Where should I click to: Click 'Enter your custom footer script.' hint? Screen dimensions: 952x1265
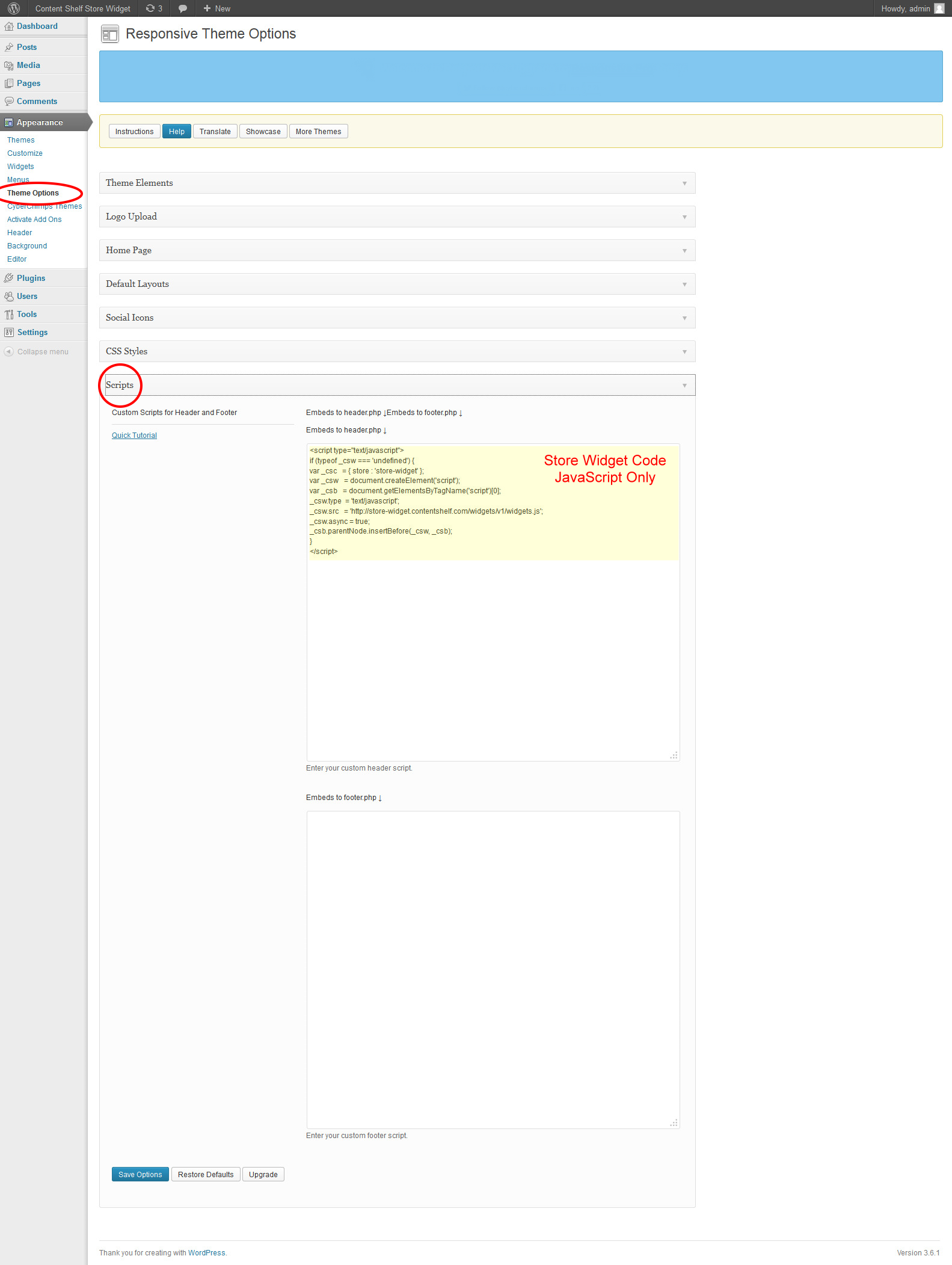(x=357, y=1136)
